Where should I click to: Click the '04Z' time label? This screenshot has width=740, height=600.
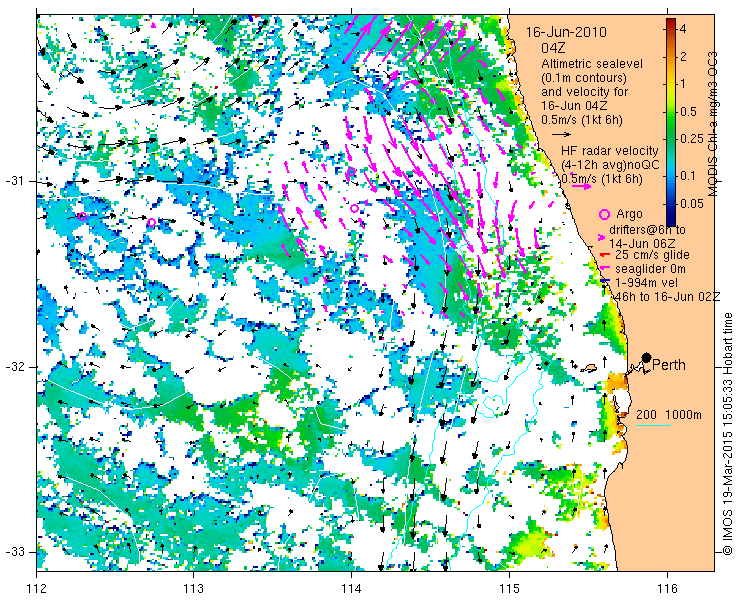[554, 48]
